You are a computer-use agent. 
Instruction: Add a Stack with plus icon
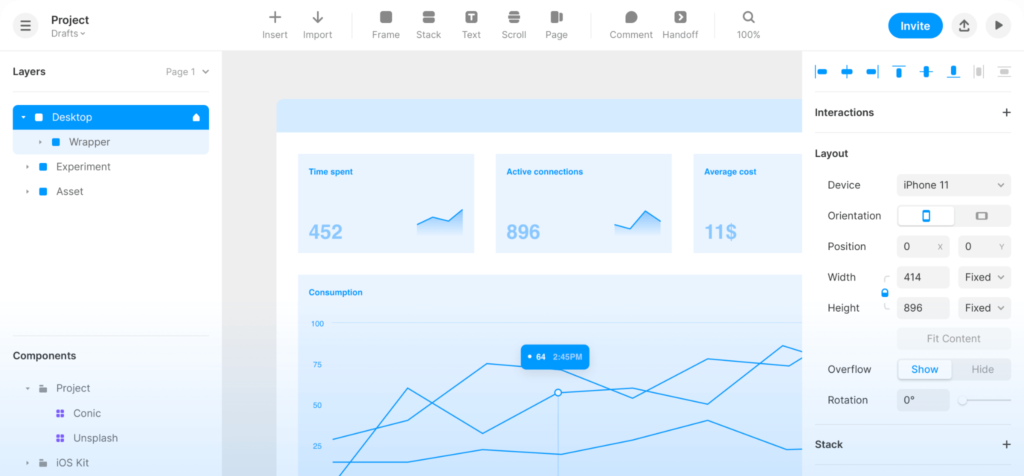1006,444
